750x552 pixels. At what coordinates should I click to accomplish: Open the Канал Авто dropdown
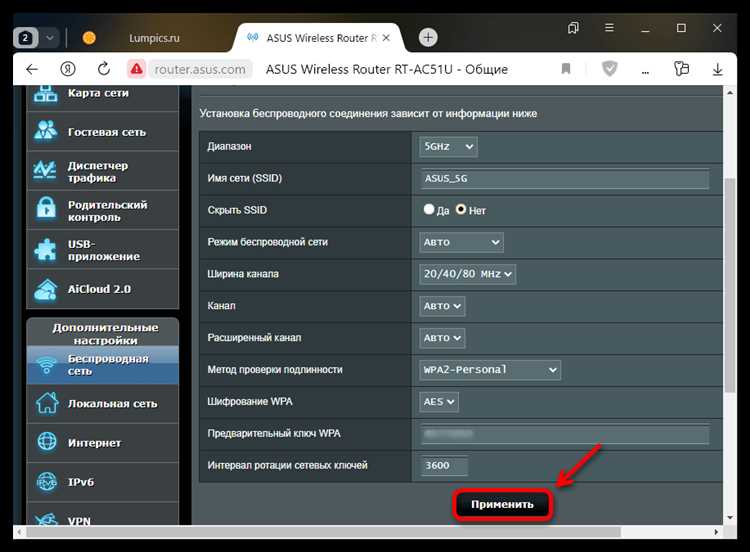[442, 306]
